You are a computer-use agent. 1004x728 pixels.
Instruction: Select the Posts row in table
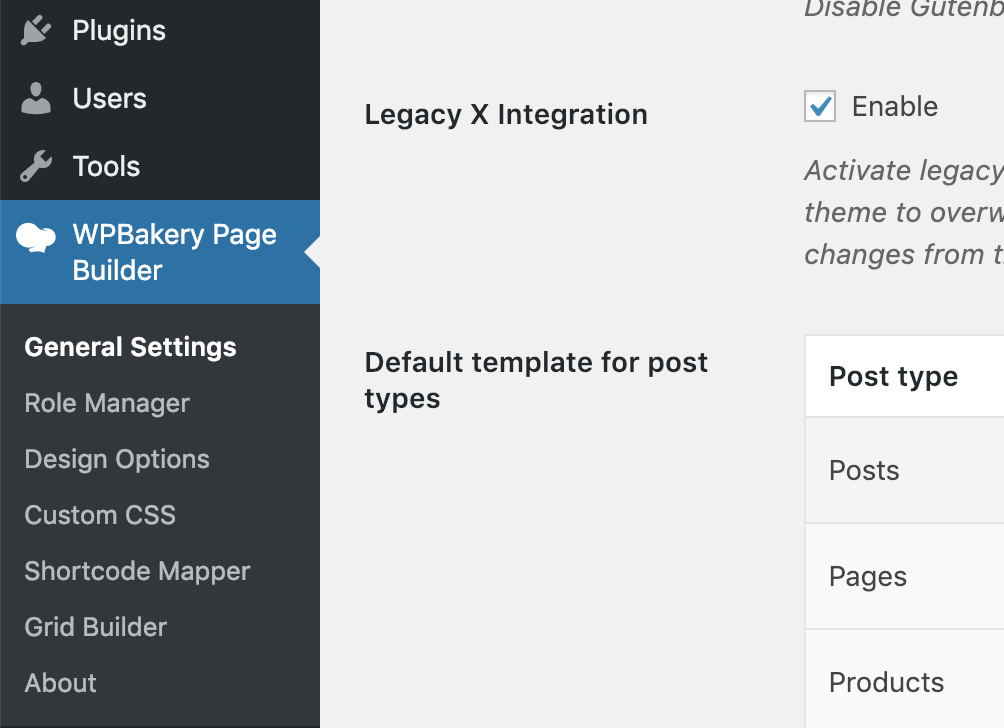pyautogui.click(x=905, y=471)
